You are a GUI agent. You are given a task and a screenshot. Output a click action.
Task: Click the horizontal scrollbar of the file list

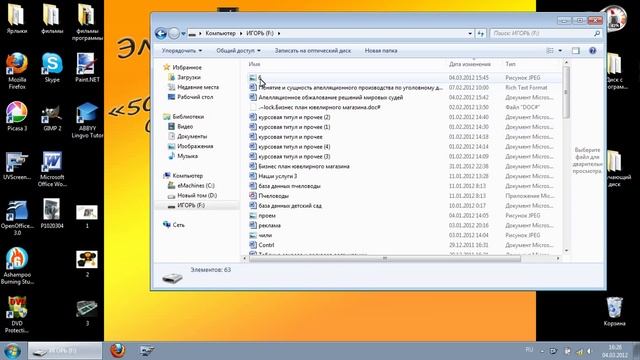(x=385, y=258)
